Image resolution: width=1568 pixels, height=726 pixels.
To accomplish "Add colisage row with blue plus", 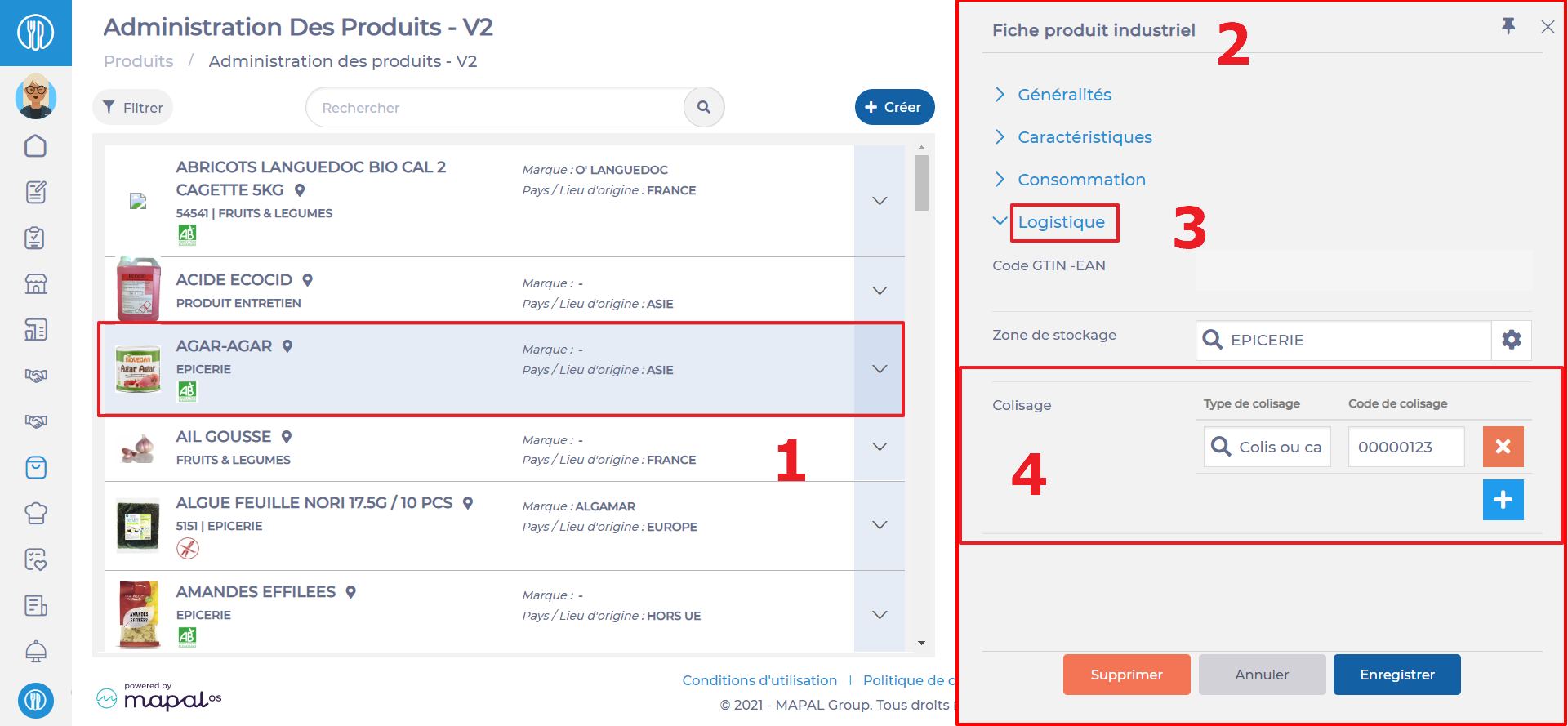I will [1503, 500].
